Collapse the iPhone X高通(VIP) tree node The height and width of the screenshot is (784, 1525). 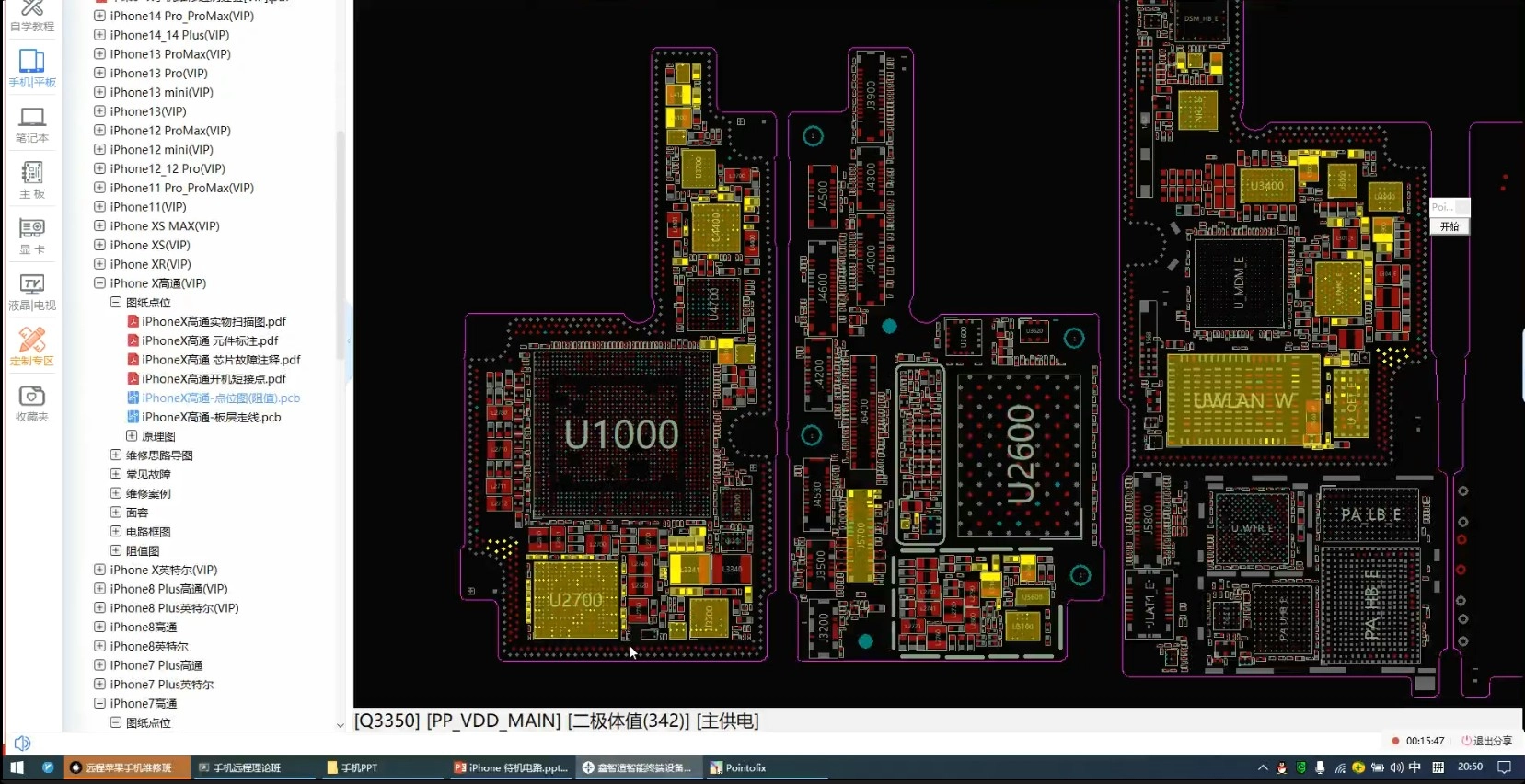click(x=99, y=283)
